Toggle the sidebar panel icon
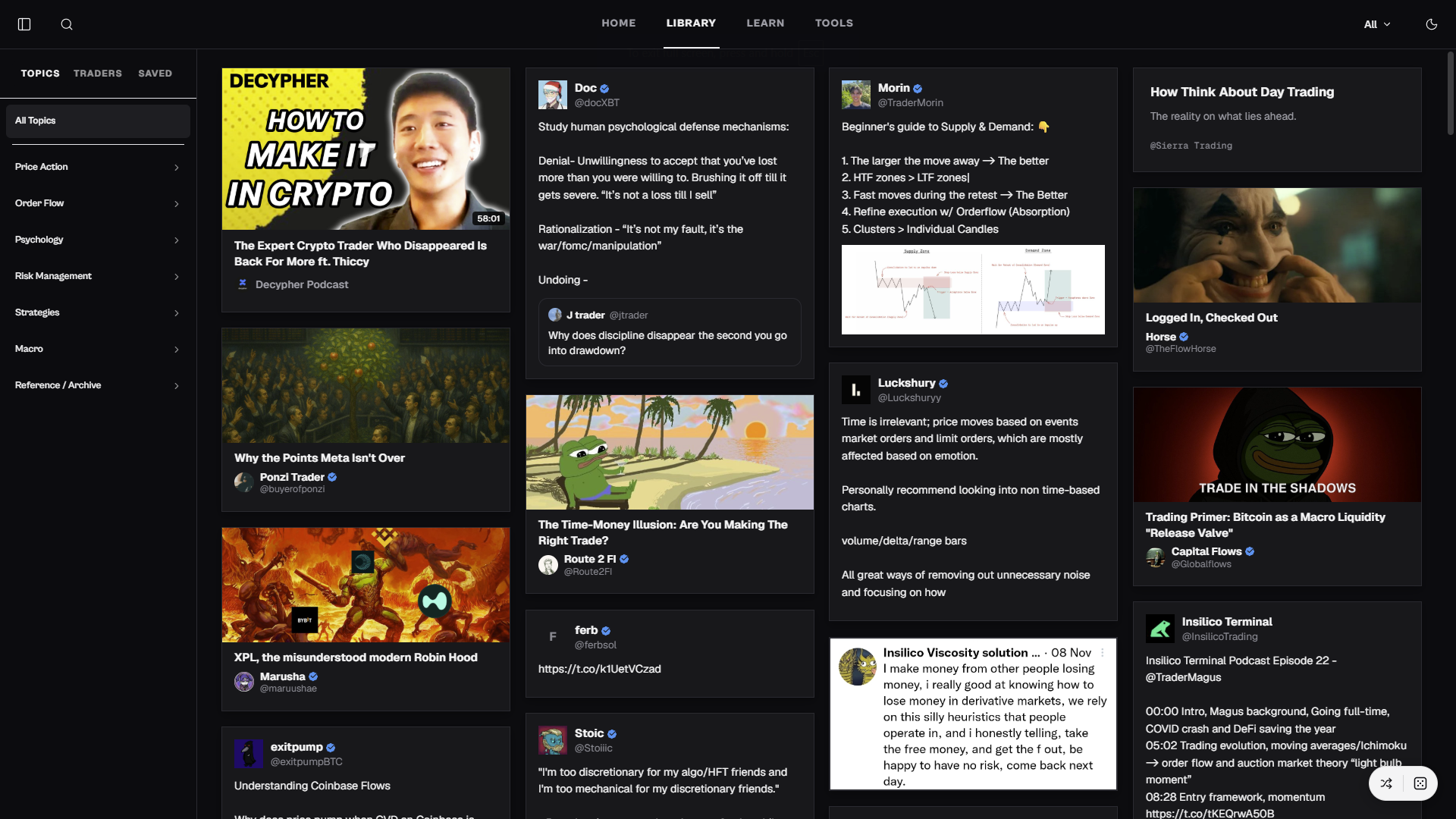The height and width of the screenshot is (819, 1456). pyautogui.click(x=24, y=24)
